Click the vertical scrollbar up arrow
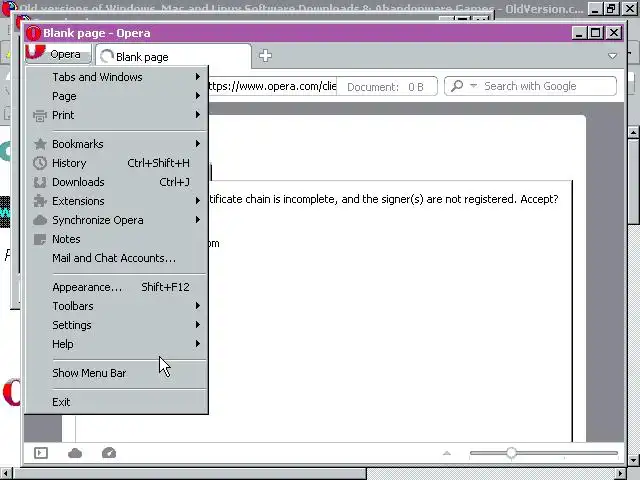The height and width of the screenshot is (480, 640). (633, 132)
